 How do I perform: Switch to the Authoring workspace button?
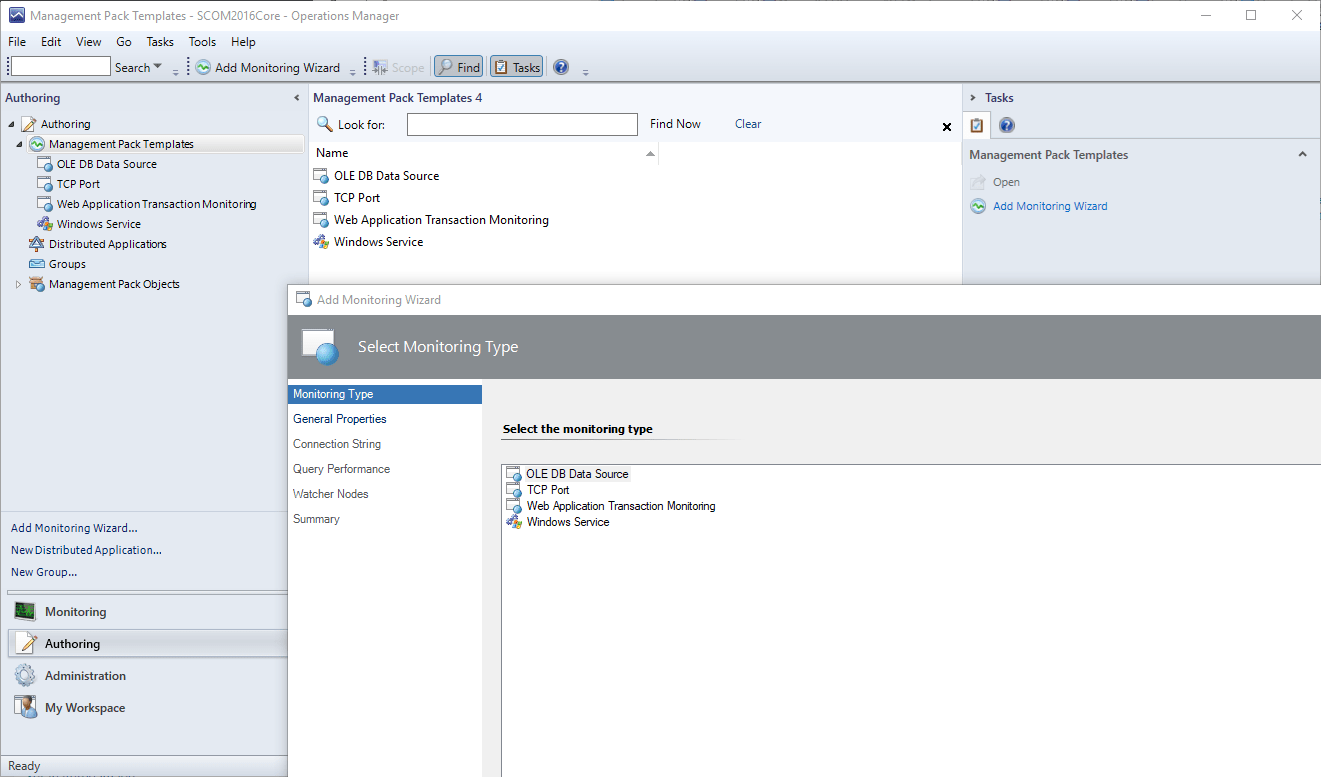point(147,644)
